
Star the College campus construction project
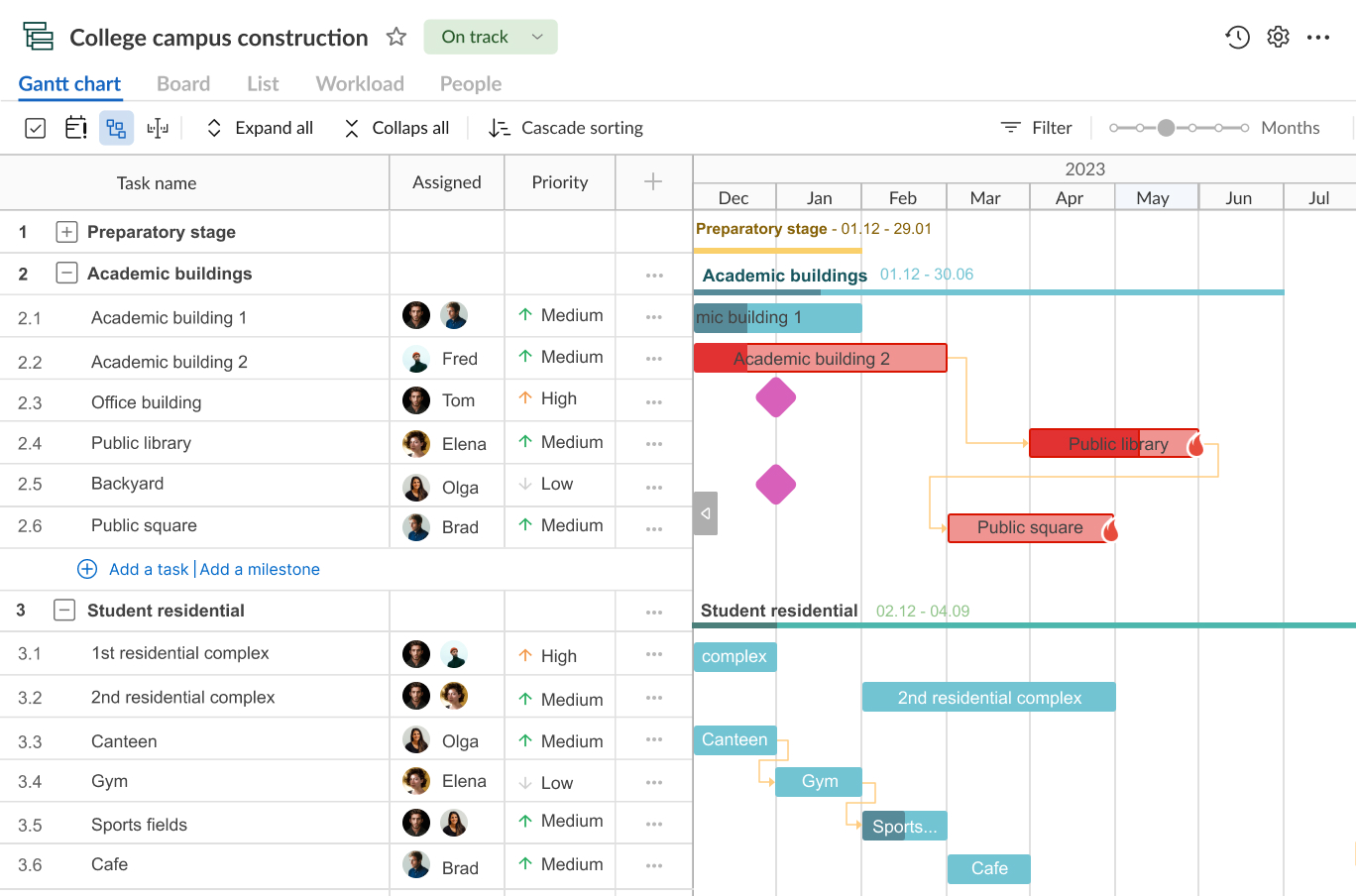pyautogui.click(x=396, y=38)
